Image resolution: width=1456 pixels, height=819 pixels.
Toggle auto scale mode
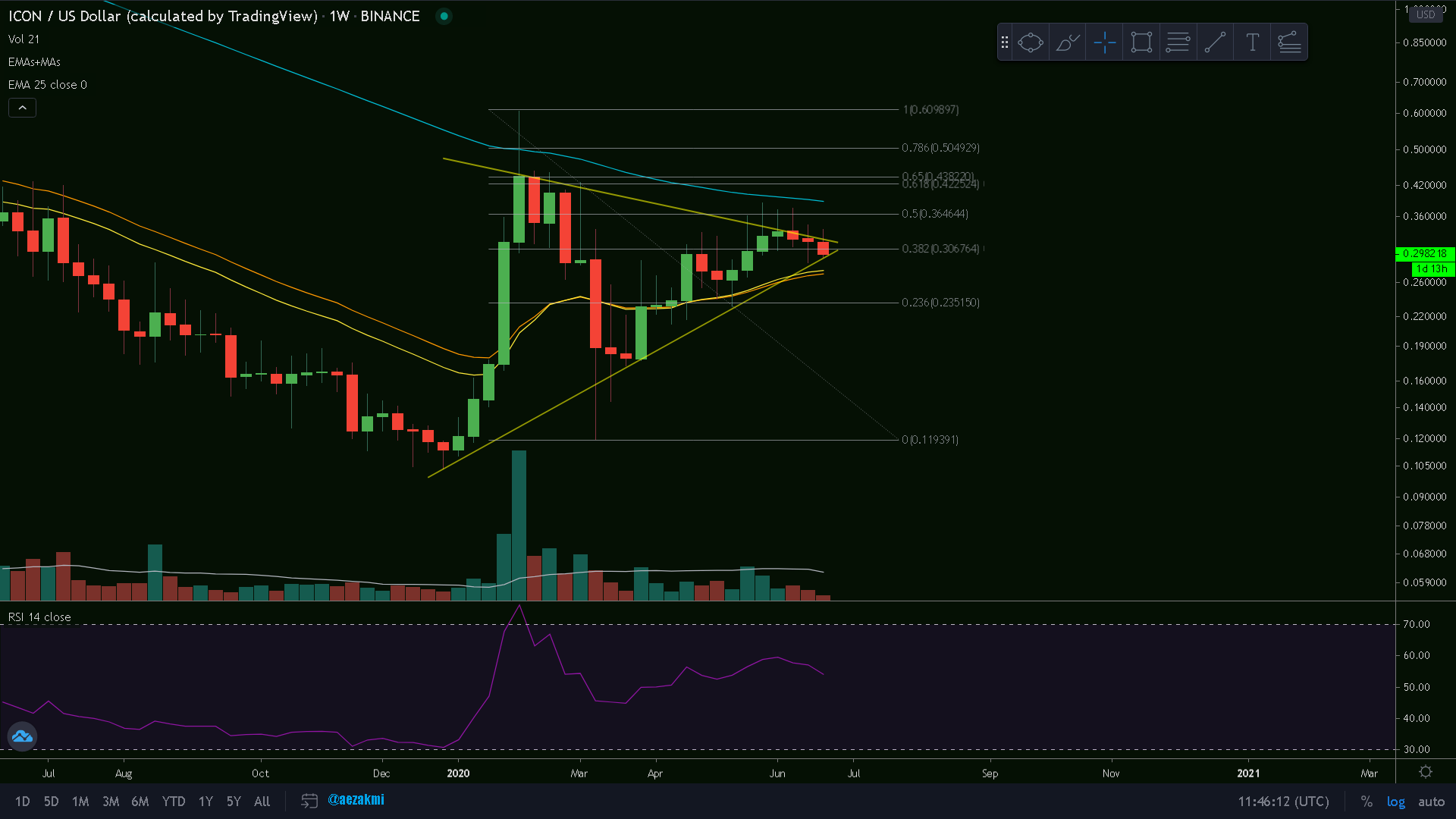[1431, 802]
